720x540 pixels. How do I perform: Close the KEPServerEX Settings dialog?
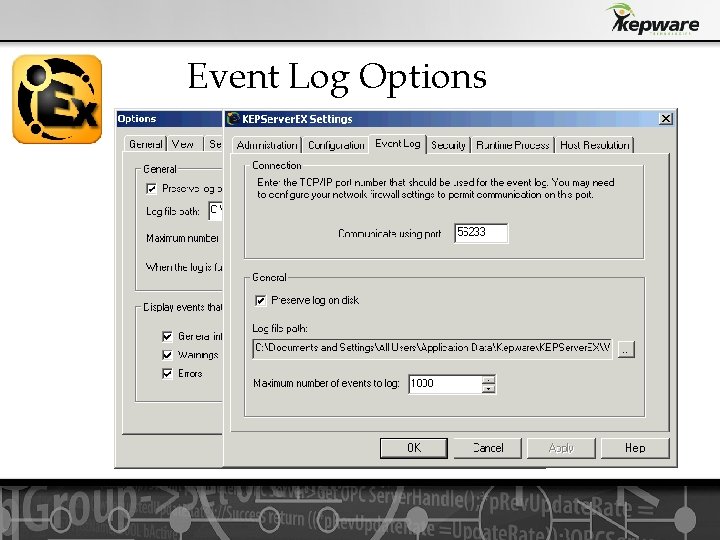(665, 119)
